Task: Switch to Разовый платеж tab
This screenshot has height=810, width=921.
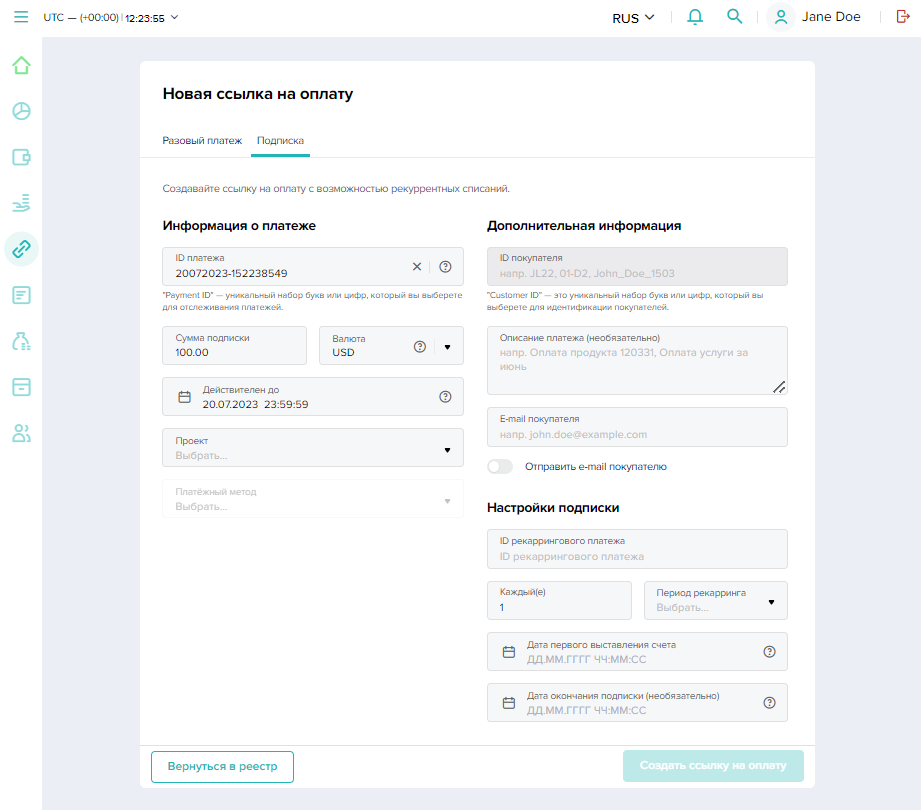Action: 202,141
